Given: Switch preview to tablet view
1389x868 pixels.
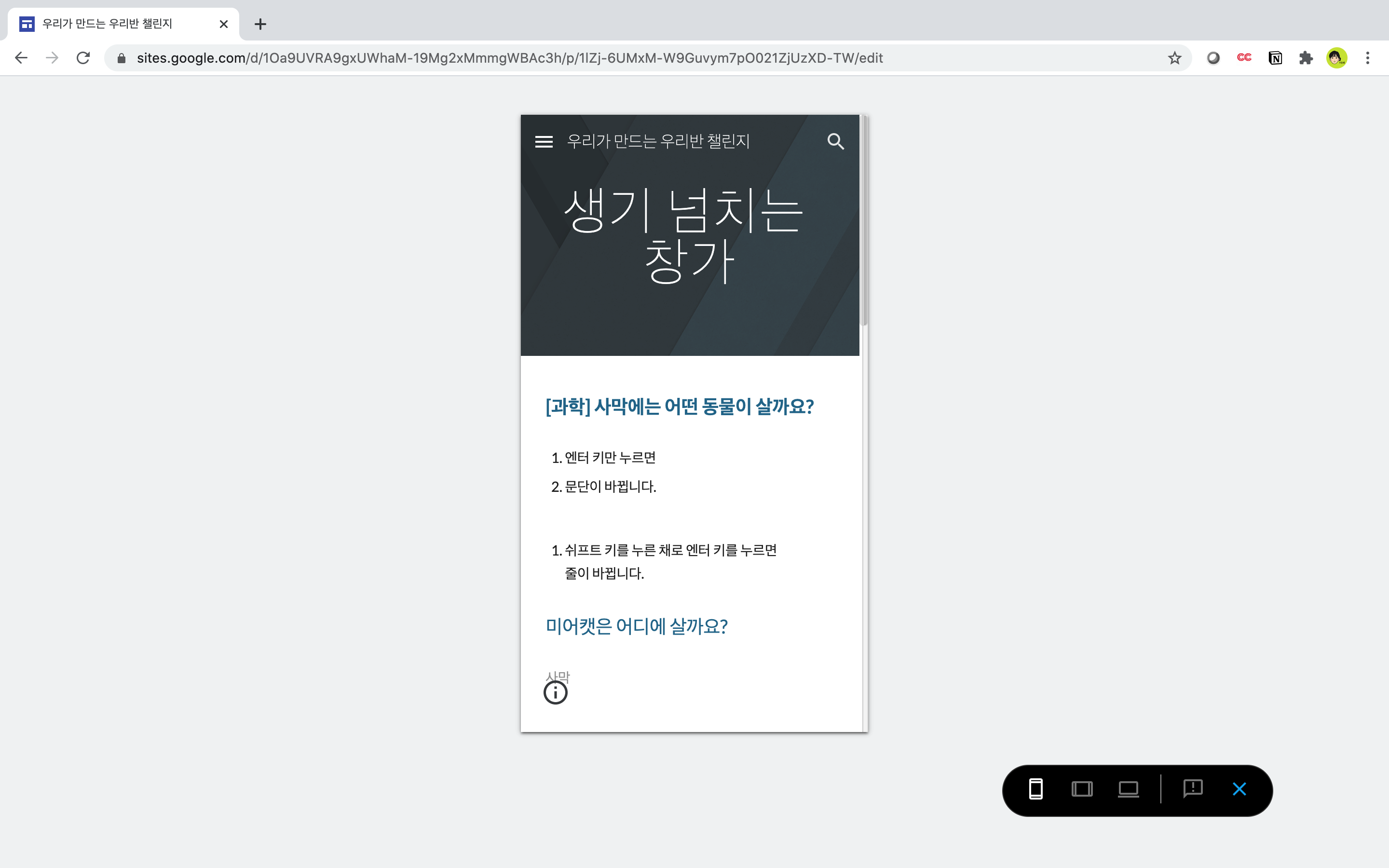Looking at the screenshot, I should pos(1082,789).
